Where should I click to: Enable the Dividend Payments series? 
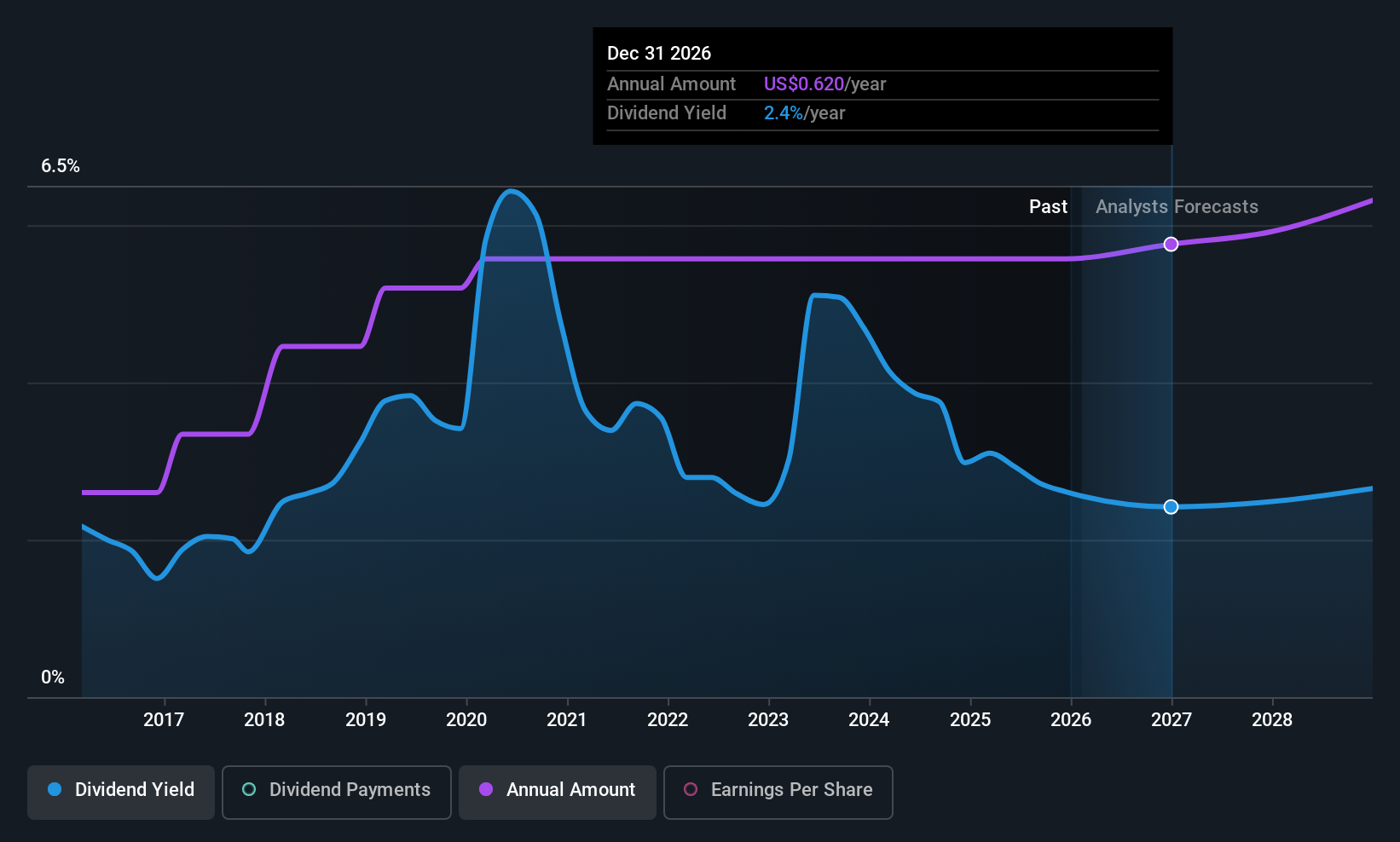[x=337, y=792]
